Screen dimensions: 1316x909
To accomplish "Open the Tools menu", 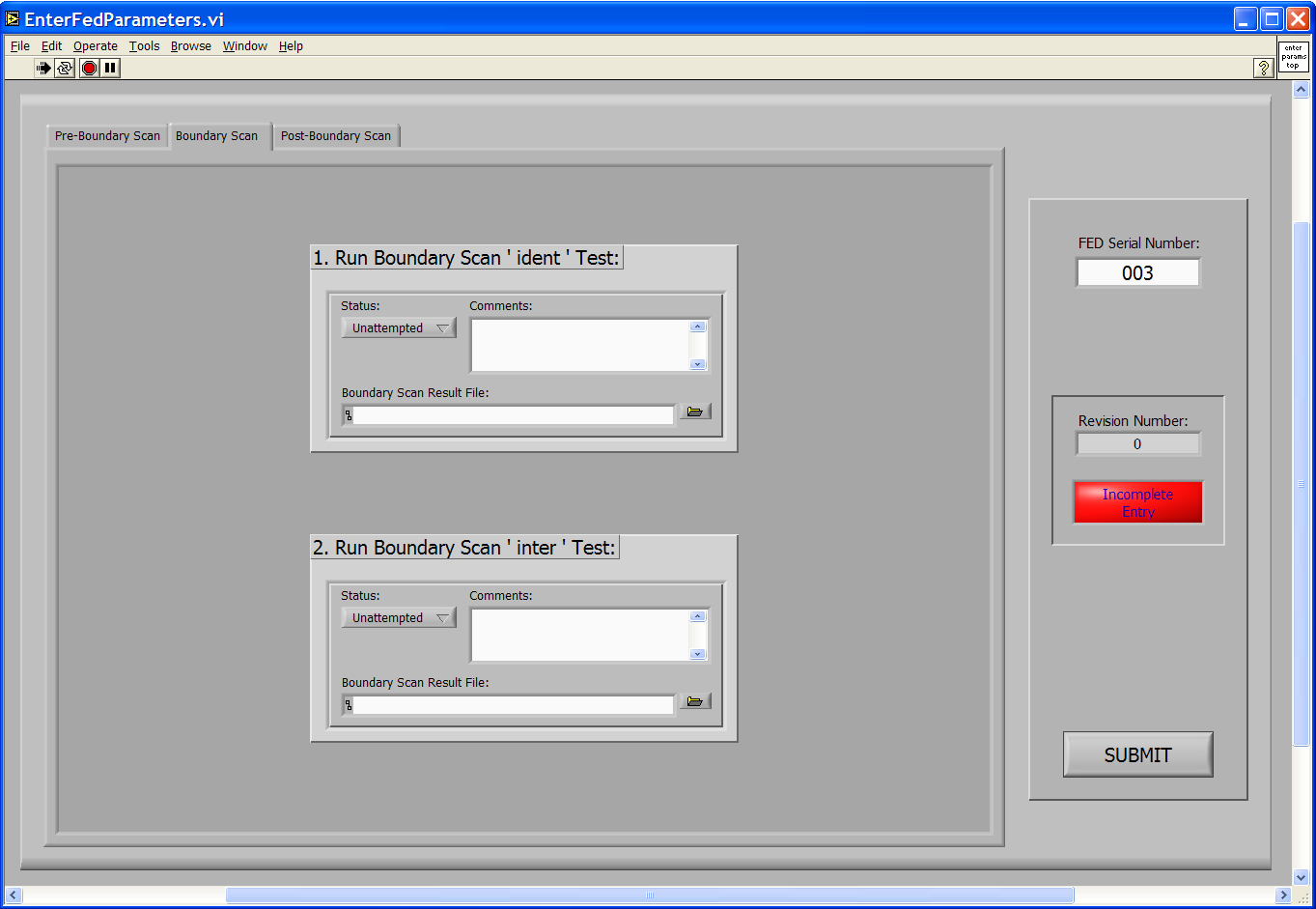I will 144,46.
